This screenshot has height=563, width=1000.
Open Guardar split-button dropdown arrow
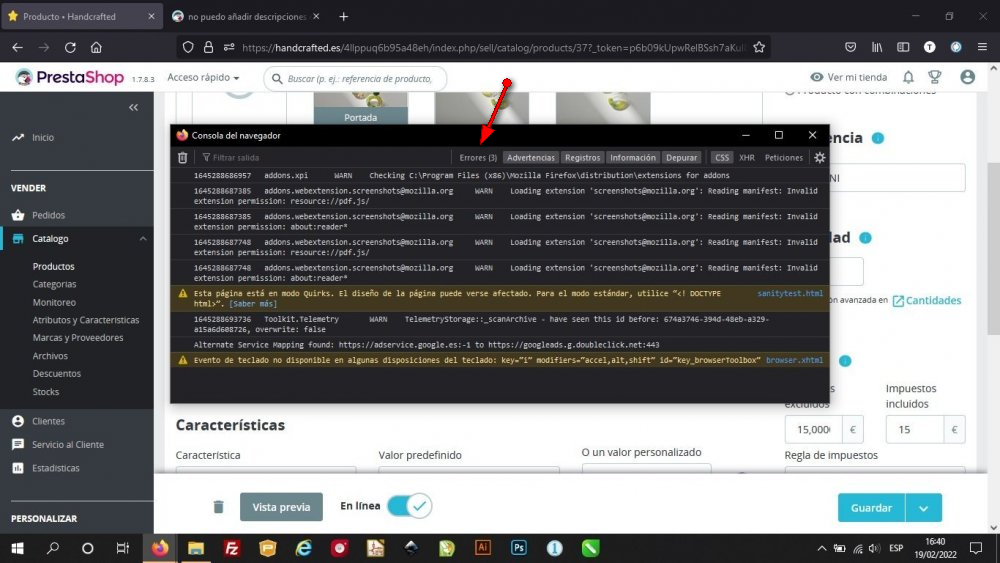click(x=923, y=508)
